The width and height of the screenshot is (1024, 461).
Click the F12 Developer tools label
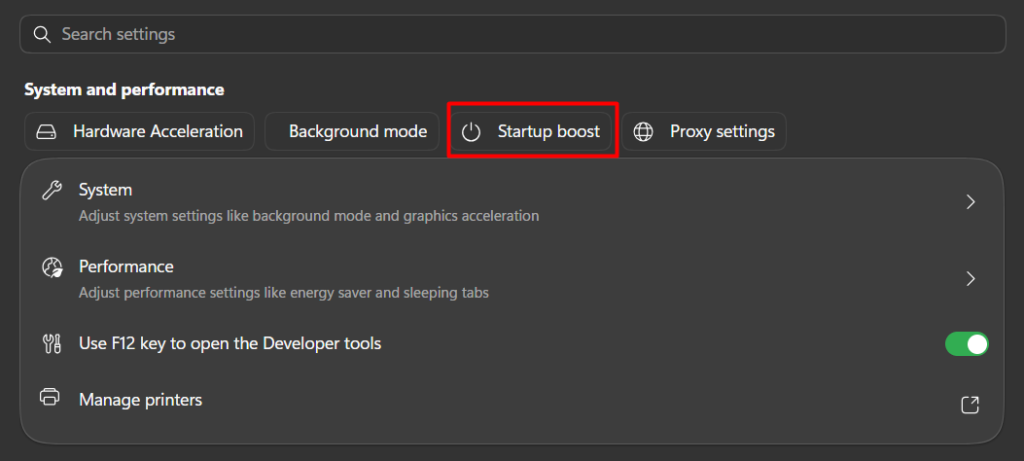[x=230, y=343]
